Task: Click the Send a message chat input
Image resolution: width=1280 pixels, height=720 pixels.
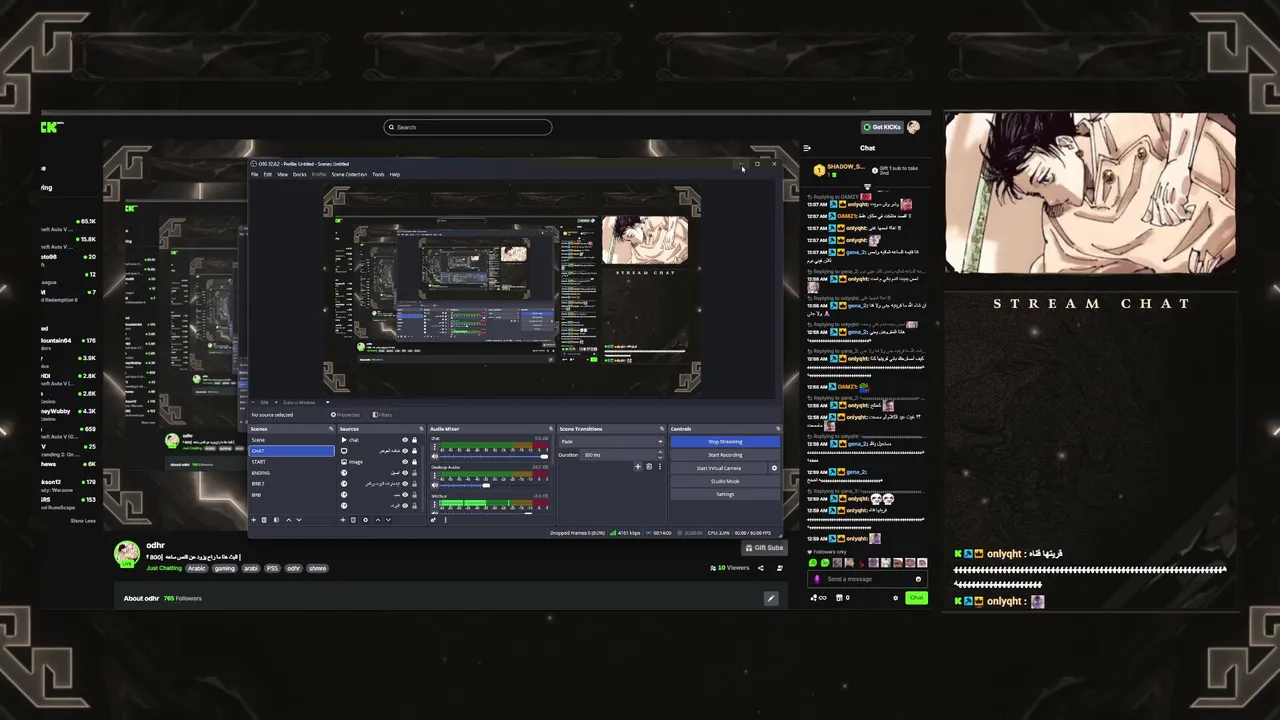Action: coord(867,579)
